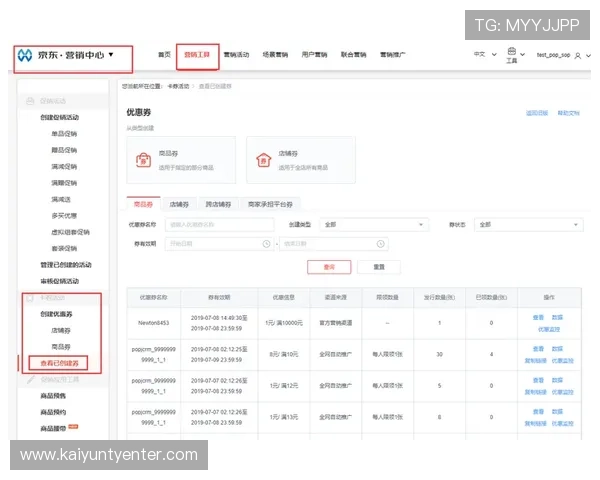Select 店铺券 under 创建优惠券 in sidebar
The height and width of the screenshot is (480, 600).
[61, 331]
